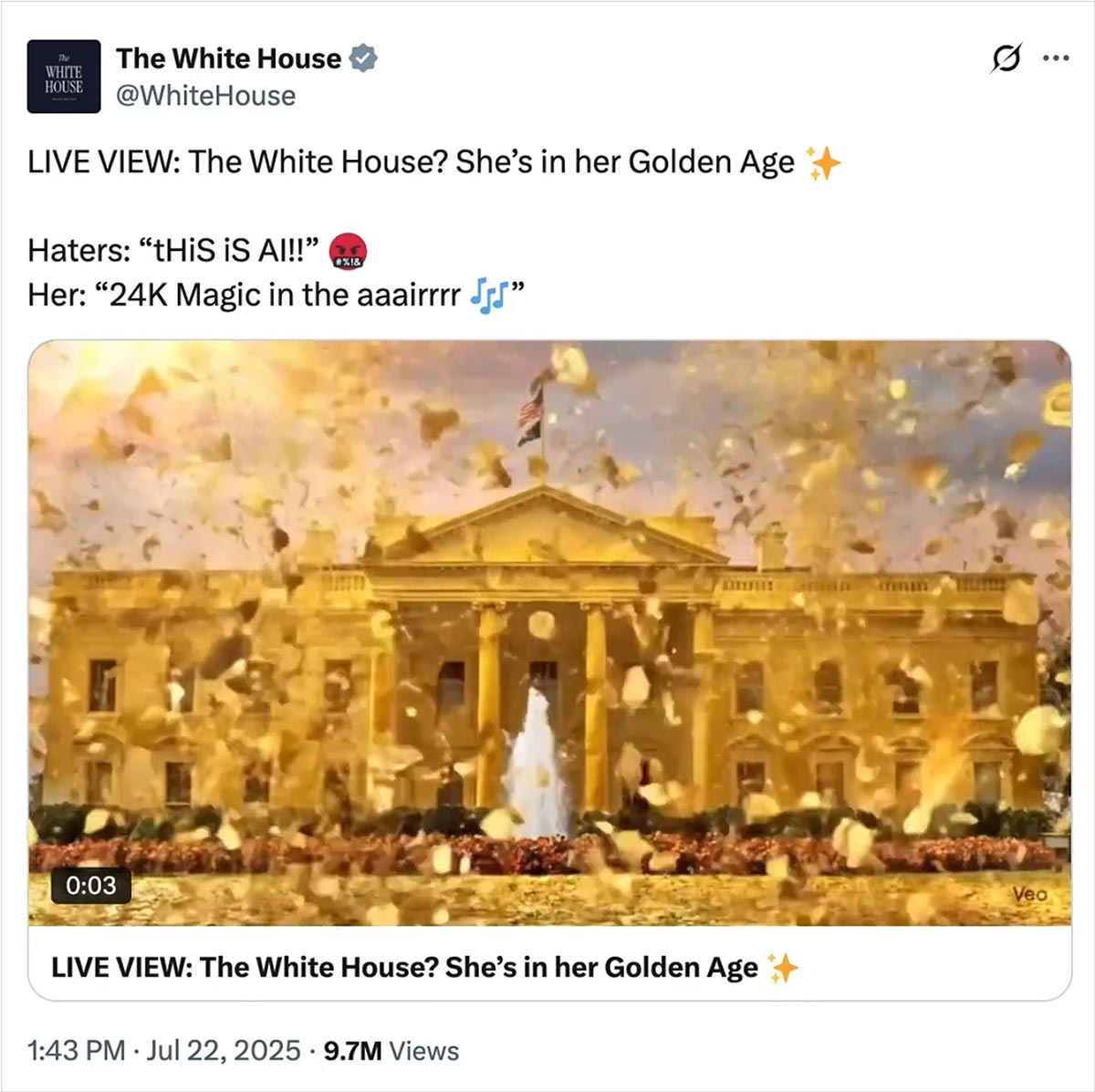Play the golden White House video
The width and height of the screenshot is (1095, 1092).
[549, 633]
